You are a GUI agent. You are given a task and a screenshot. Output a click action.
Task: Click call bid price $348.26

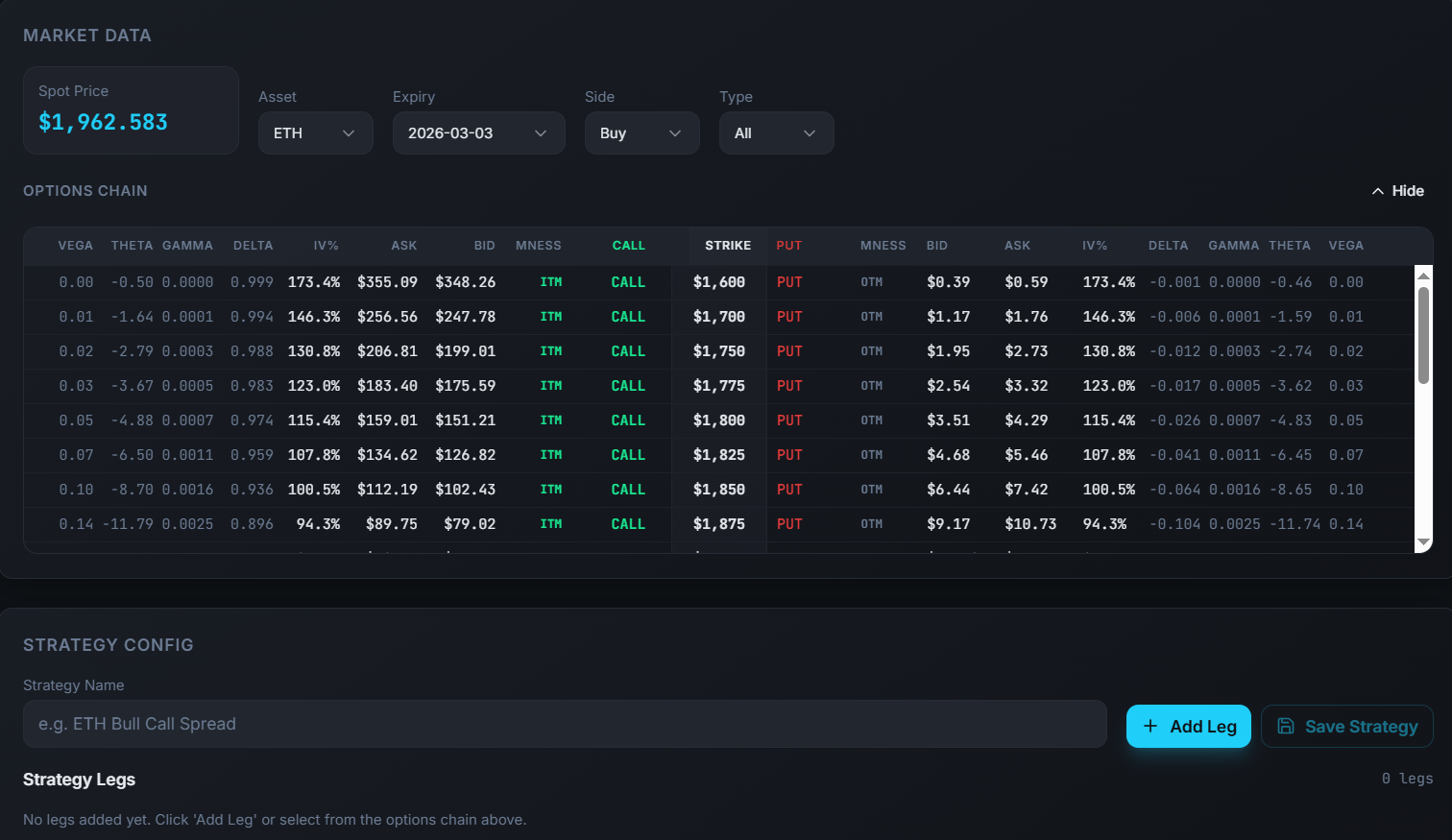[466, 282]
